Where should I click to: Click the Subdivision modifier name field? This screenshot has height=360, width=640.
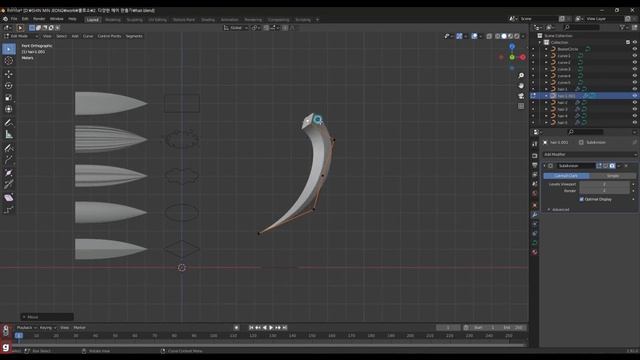(x=576, y=166)
